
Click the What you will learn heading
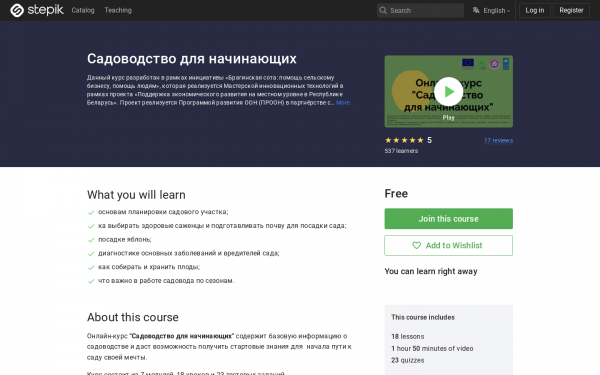pos(136,195)
